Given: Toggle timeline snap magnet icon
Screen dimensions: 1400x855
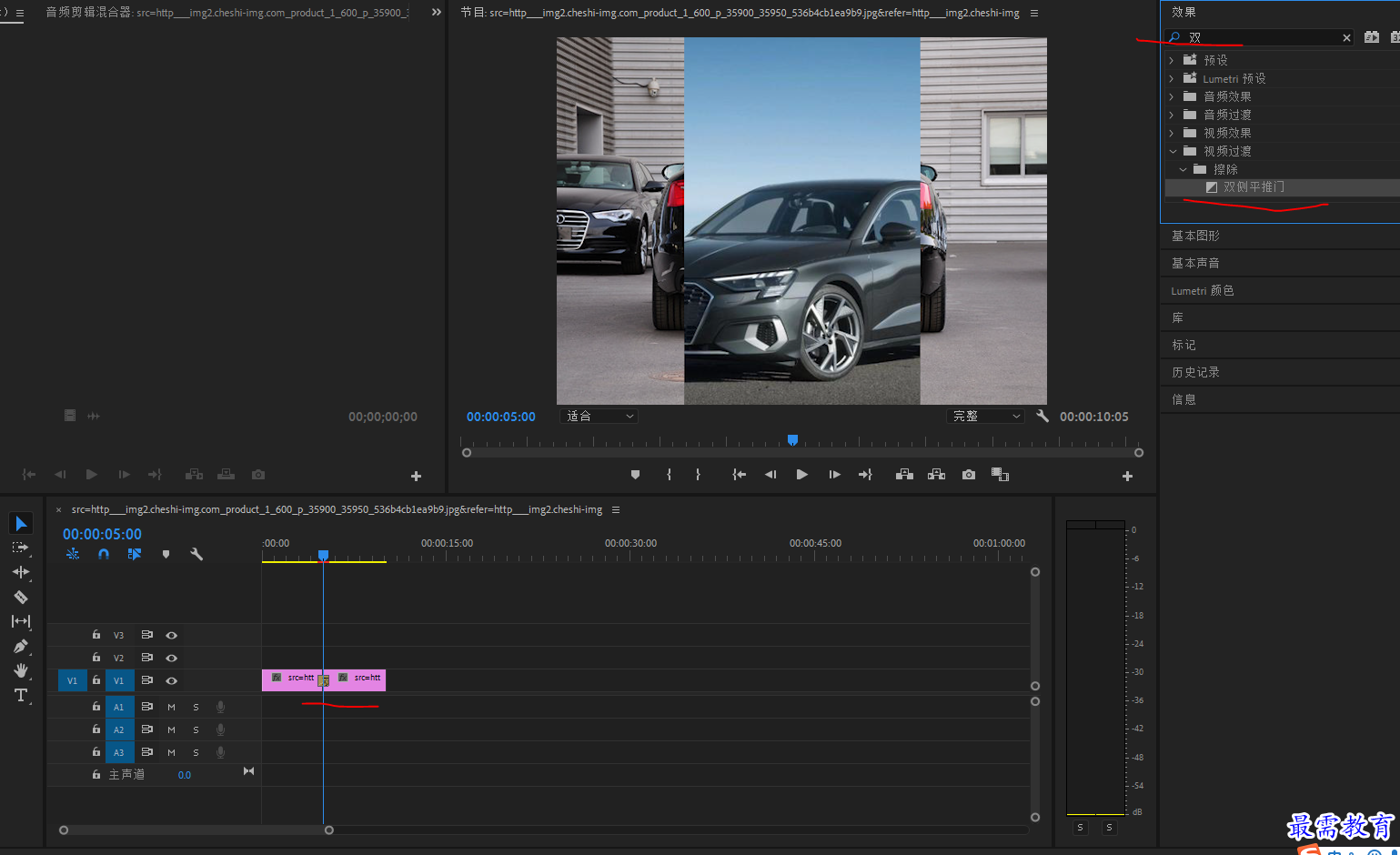Looking at the screenshot, I should point(104,554).
